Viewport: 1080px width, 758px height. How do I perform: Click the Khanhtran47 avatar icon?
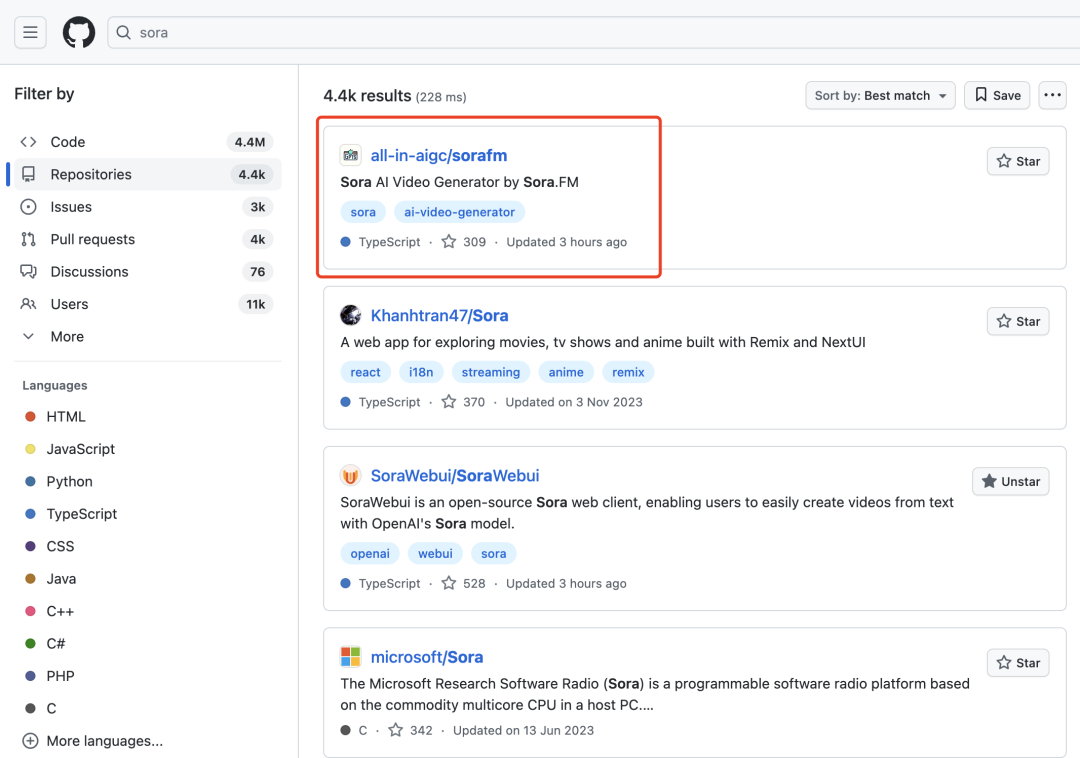tap(351, 315)
